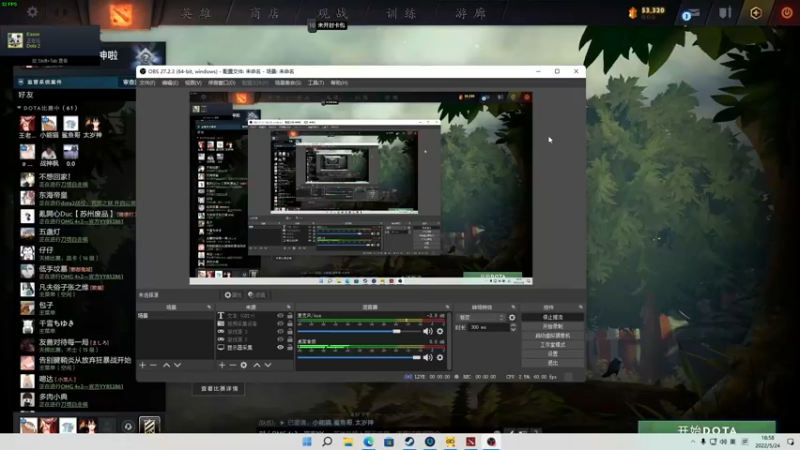800x450 pixels.
Task: Click Windows Start button
Action: (307, 442)
